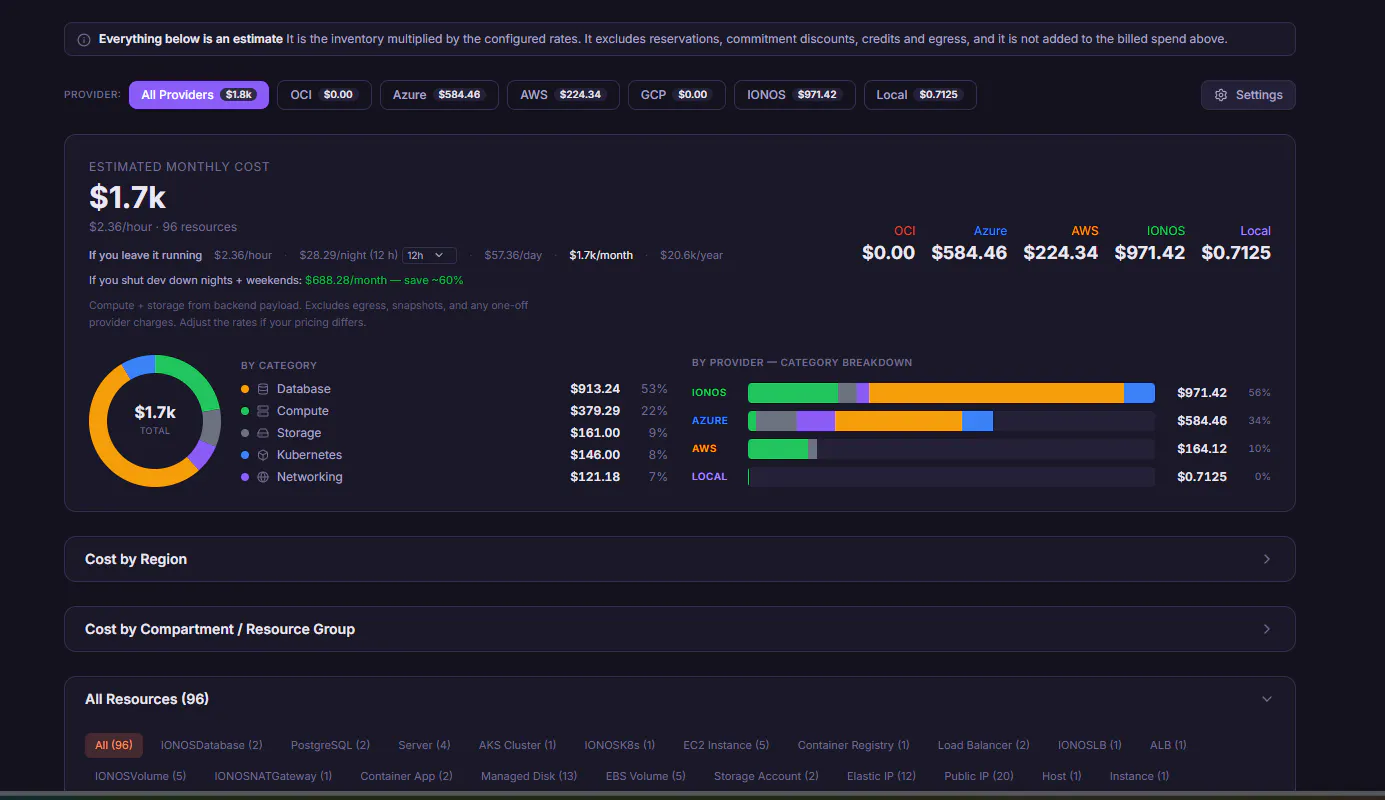Filter resources by Container Registry (1)
1385x800 pixels.
(x=854, y=745)
